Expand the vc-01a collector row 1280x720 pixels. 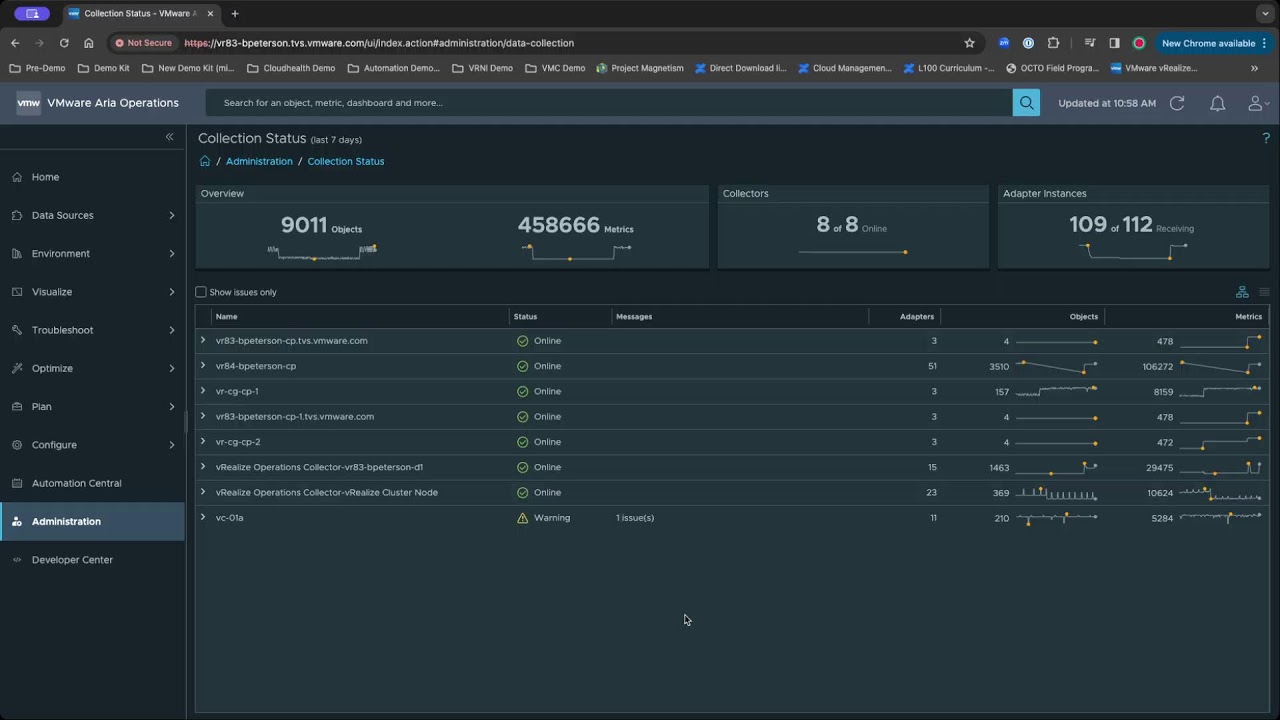[203, 518]
